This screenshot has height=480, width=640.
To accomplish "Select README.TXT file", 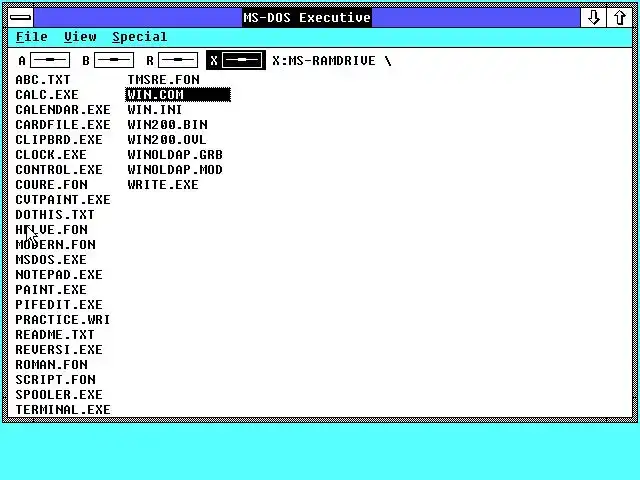I will tap(55, 335).
